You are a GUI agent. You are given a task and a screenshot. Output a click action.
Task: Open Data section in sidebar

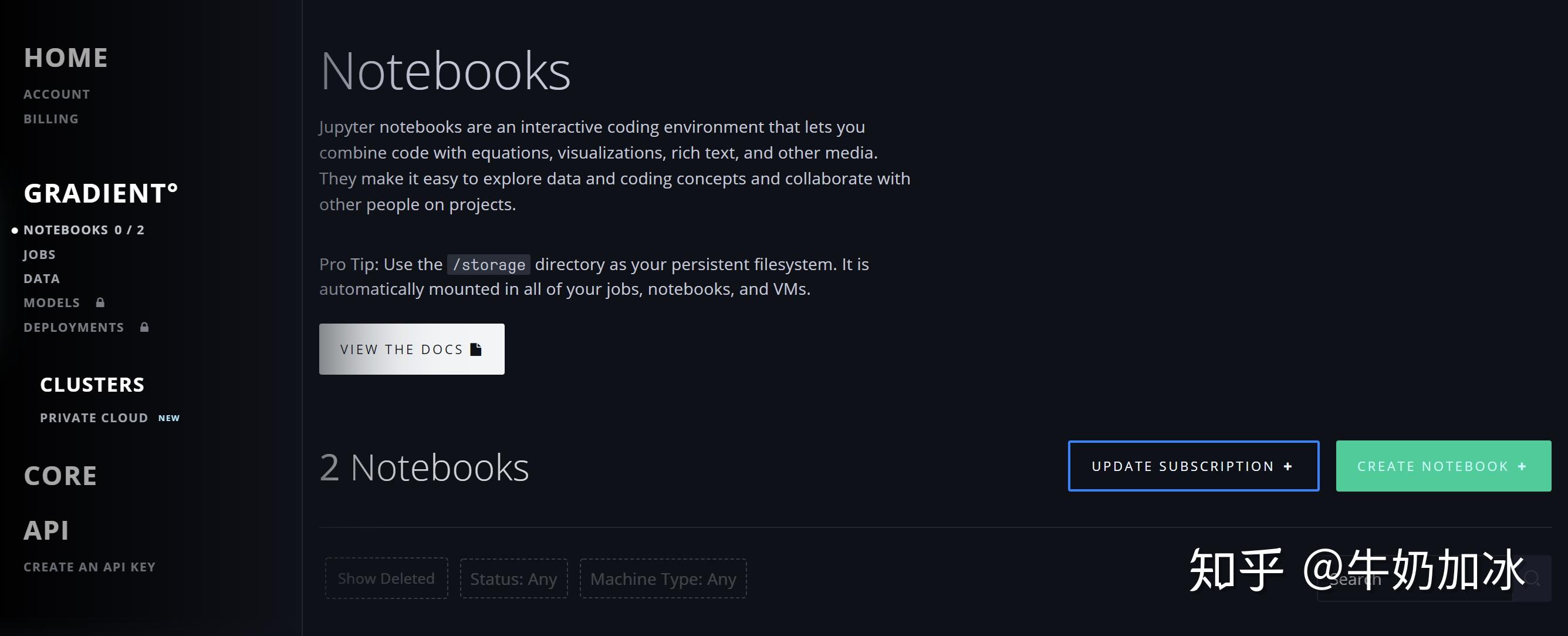[42, 278]
